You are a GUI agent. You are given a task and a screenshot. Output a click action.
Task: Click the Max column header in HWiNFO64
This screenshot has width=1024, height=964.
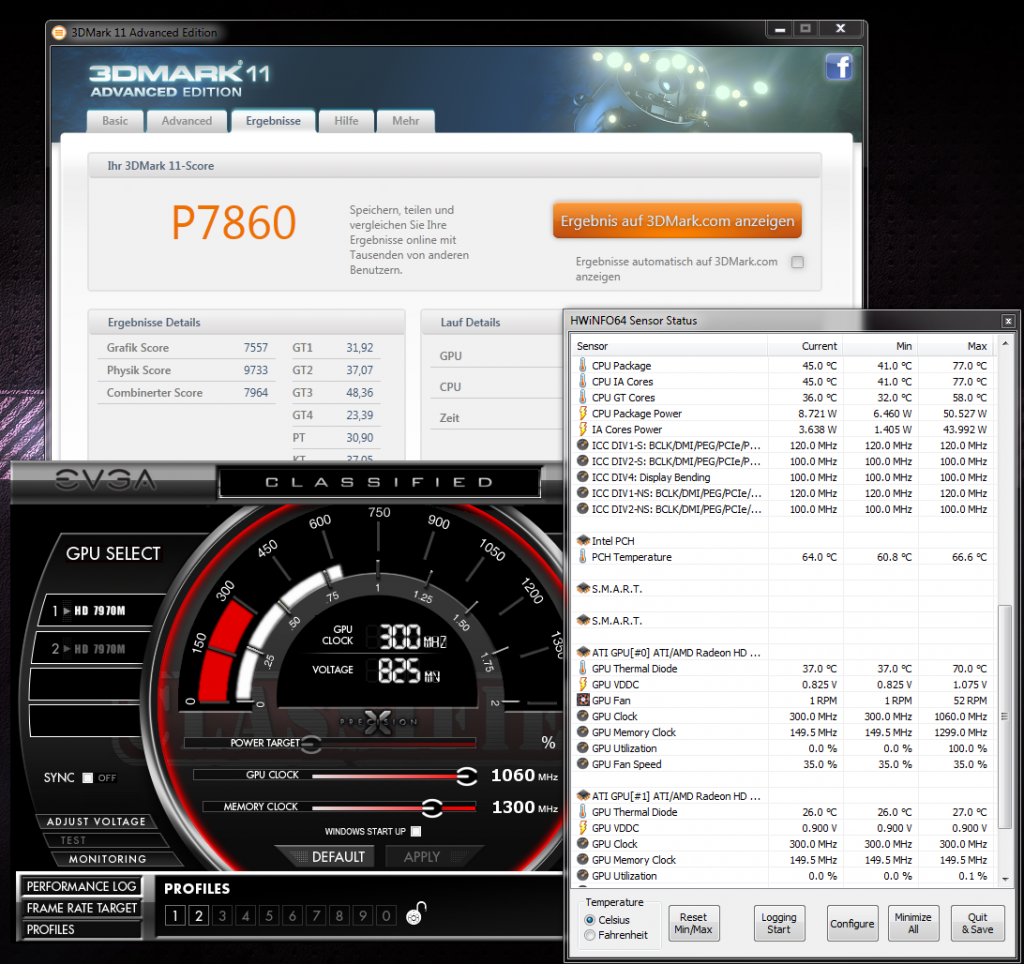[956, 346]
